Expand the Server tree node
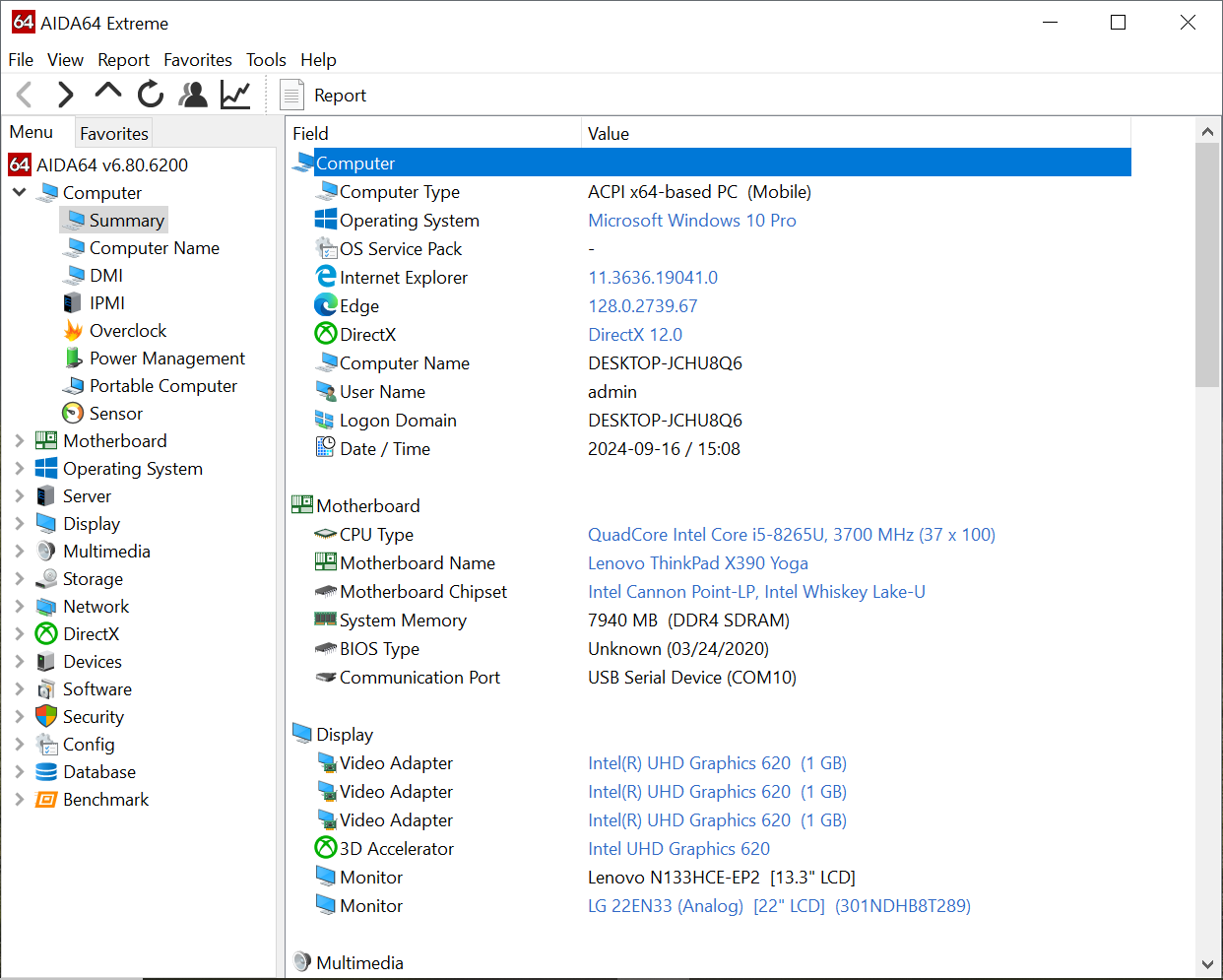Screen dimensions: 1223x980 pos(19,495)
